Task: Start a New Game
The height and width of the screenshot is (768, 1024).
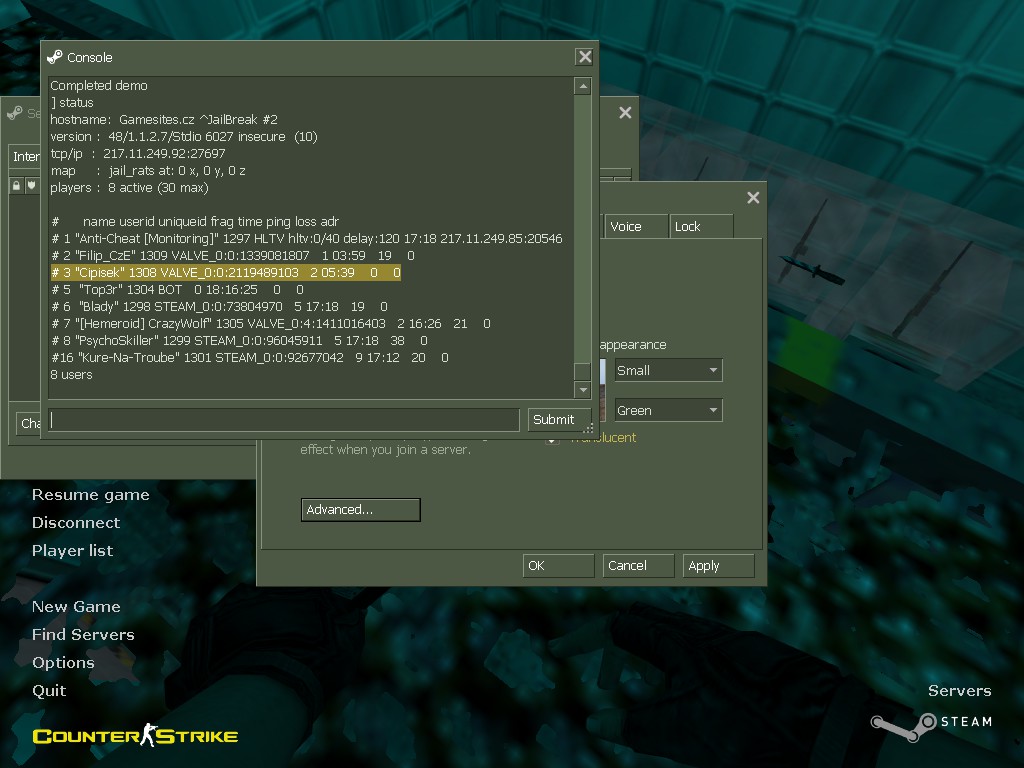Action: 76,607
